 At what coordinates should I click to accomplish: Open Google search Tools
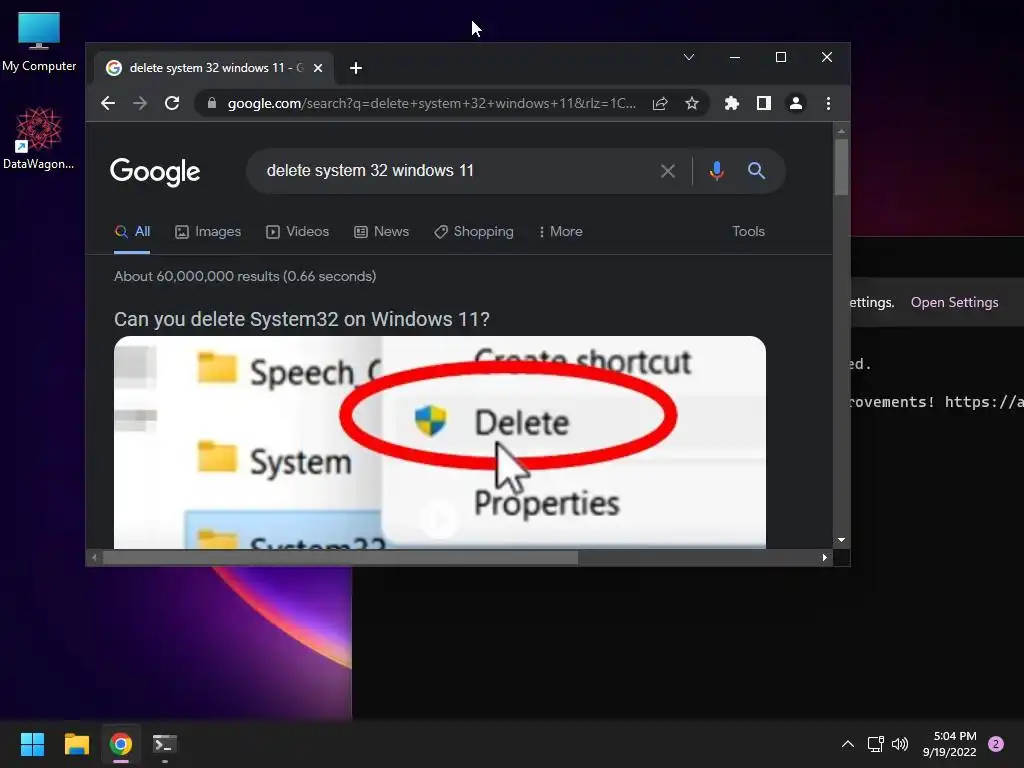click(748, 232)
